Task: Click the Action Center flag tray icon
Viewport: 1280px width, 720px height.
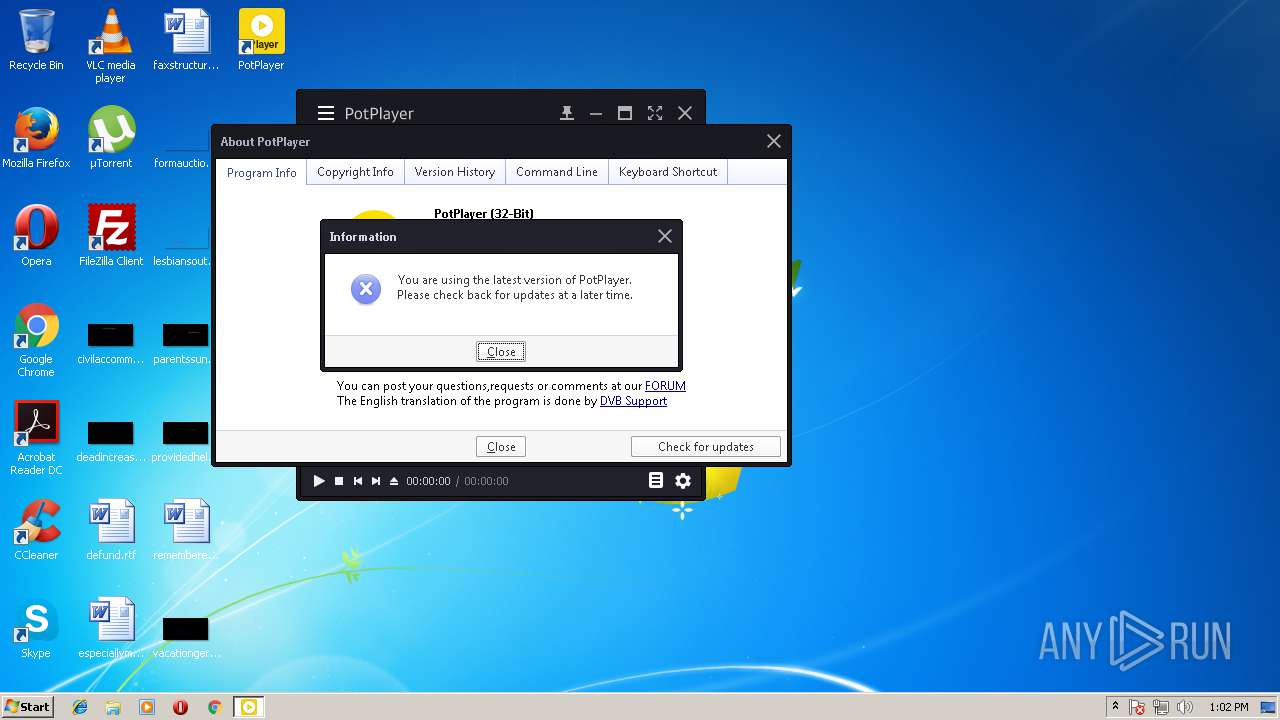Action: (1138, 707)
